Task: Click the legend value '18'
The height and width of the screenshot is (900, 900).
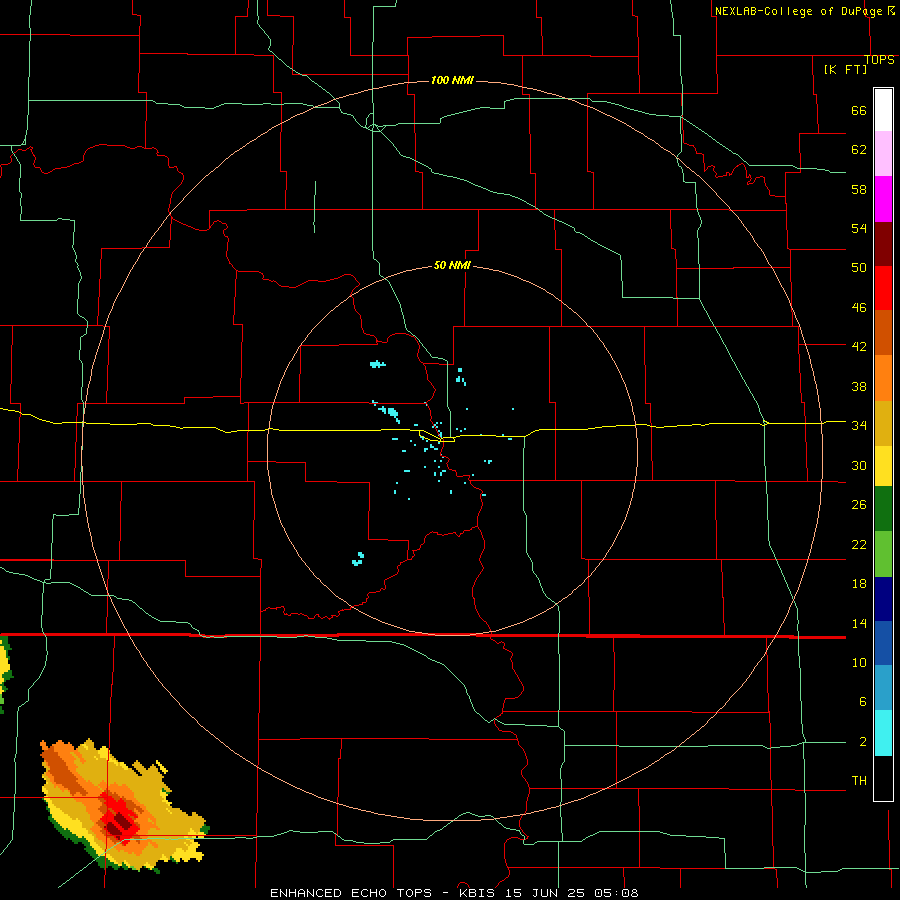Action: coord(859,584)
